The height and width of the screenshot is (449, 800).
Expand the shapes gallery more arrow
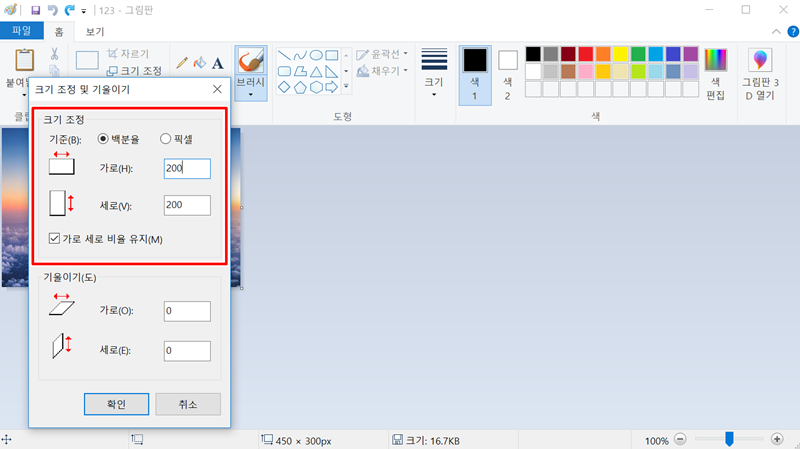(346, 87)
